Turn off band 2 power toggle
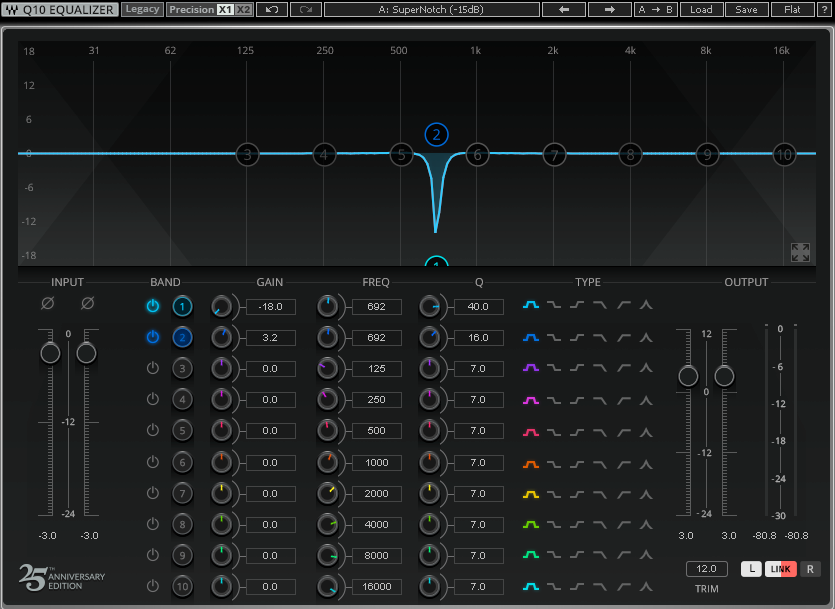The image size is (835, 609). 153,336
